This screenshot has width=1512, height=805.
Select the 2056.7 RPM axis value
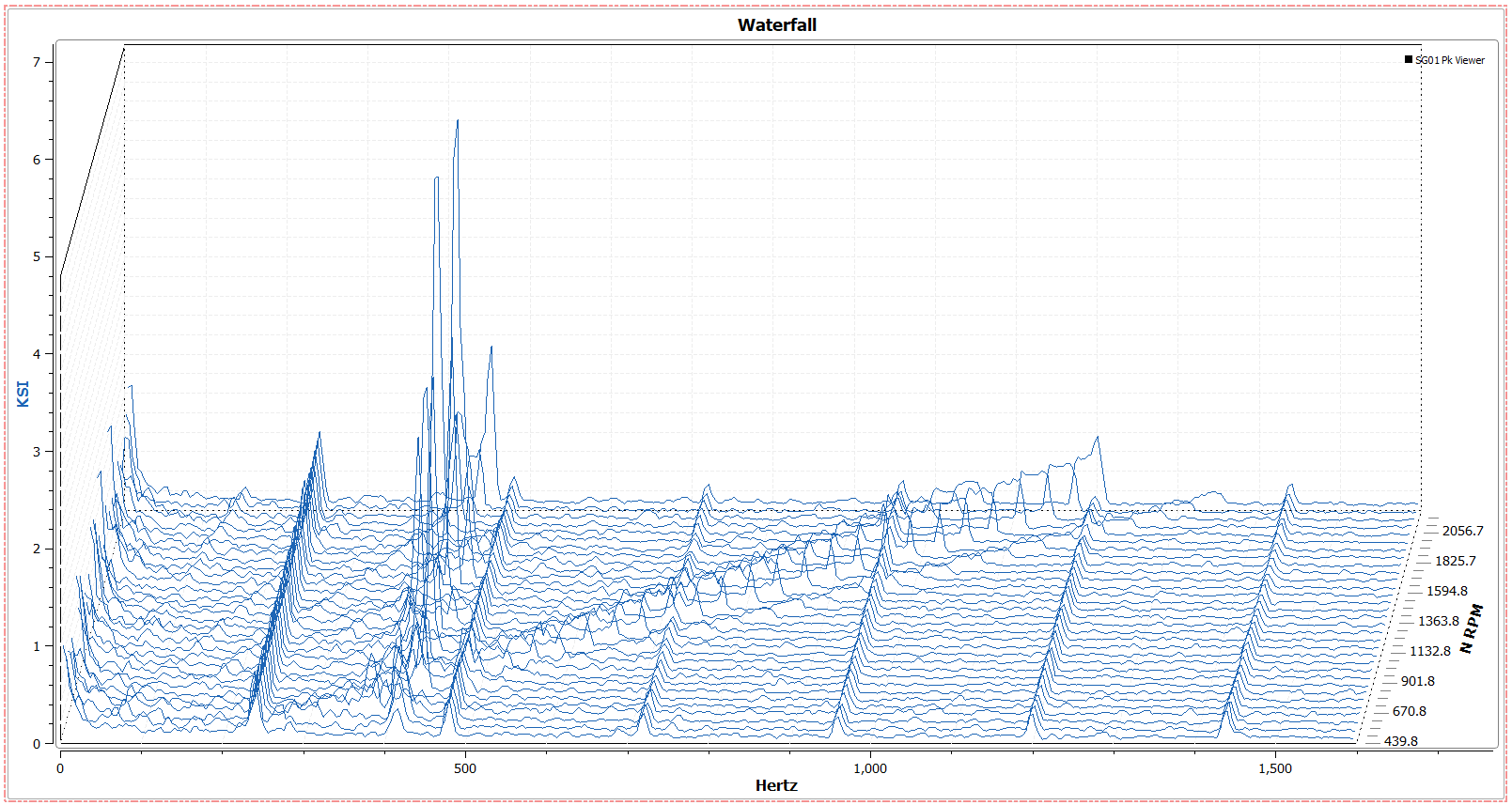click(x=1462, y=531)
